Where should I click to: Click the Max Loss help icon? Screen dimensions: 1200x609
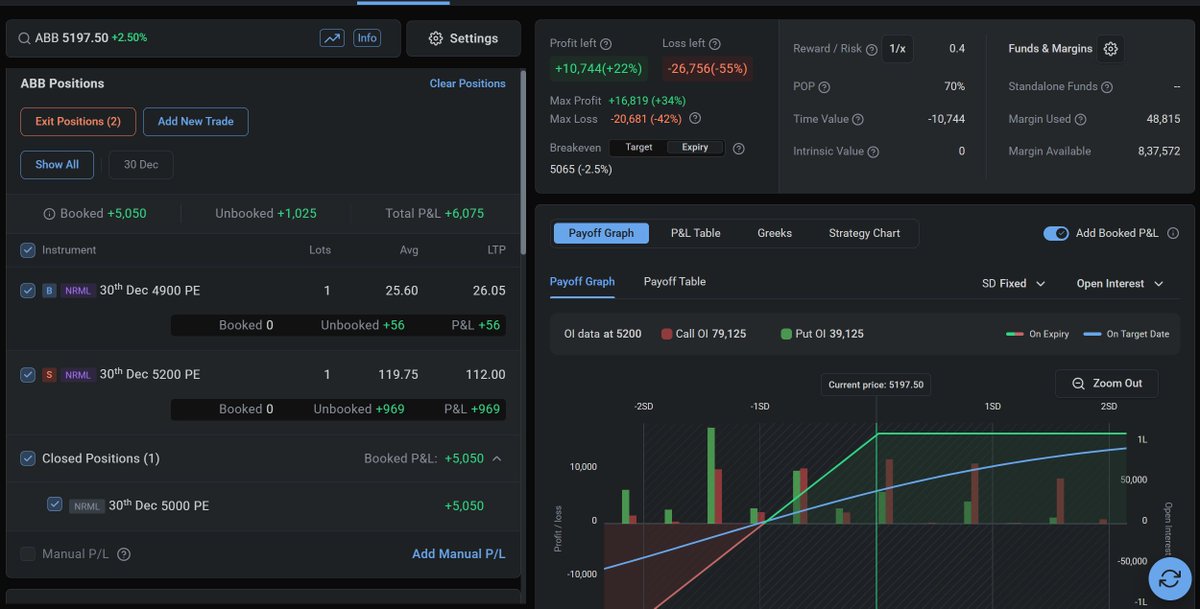pos(695,118)
